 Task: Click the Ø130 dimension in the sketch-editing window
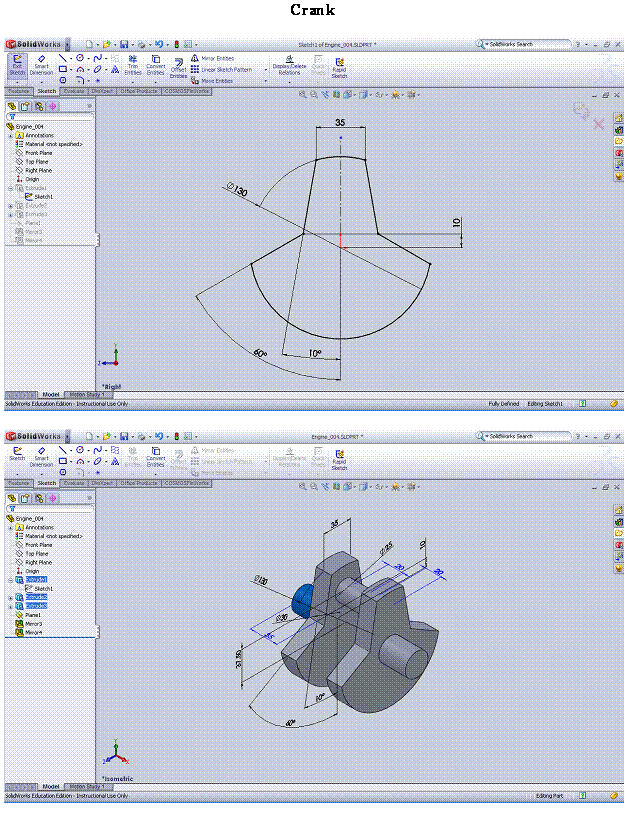tap(237, 189)
